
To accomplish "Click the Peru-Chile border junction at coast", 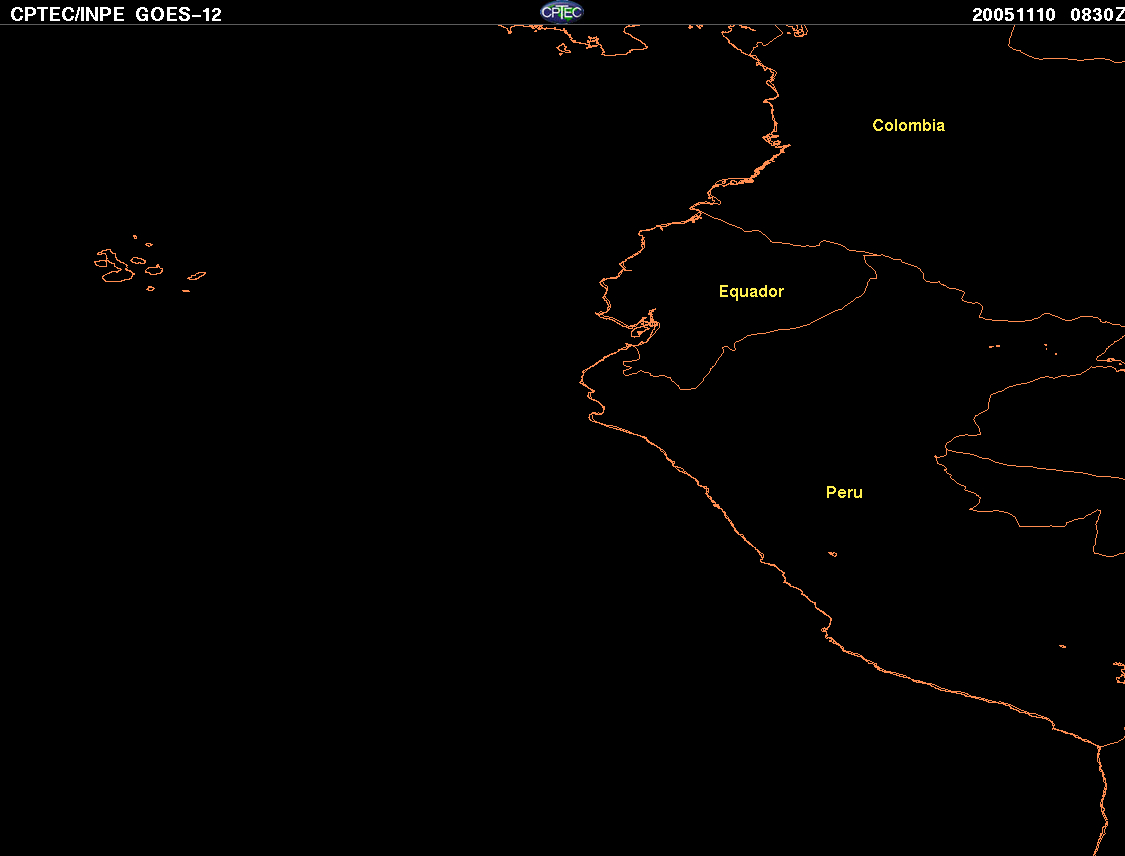I will click(x=1098, y=747).
